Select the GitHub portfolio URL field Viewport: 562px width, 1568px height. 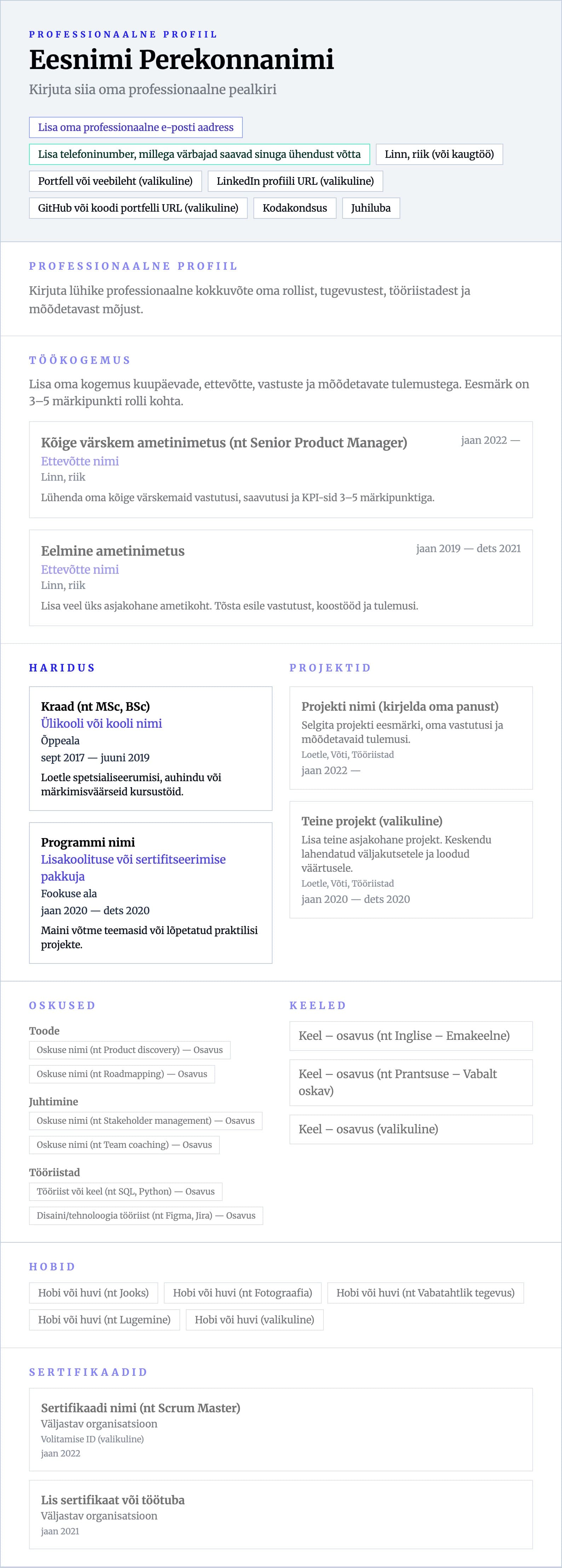[138, 207]
